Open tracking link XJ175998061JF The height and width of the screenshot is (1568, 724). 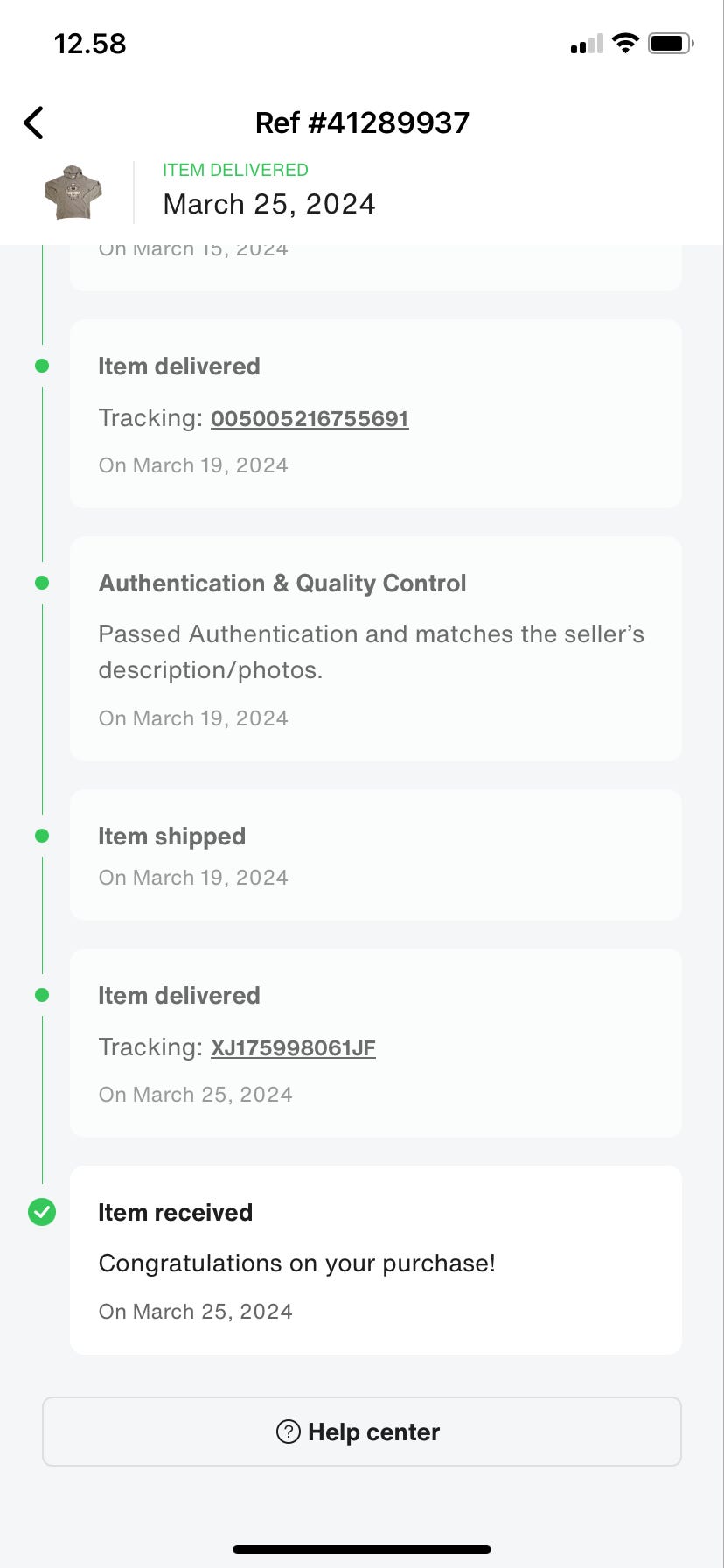coord(293,1047)
